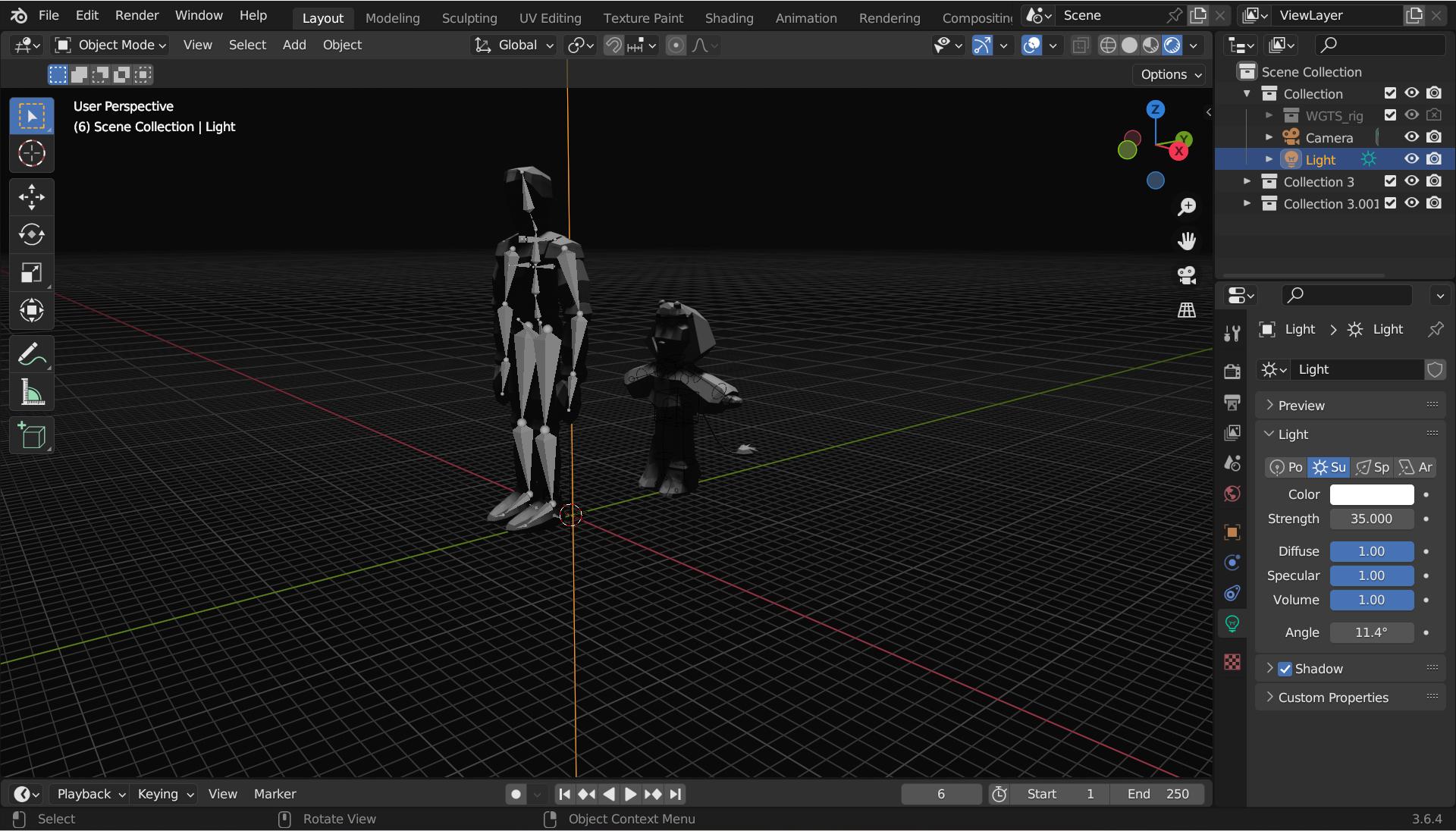Open the Physics properties tab
The height and width of the screenshot is (831, 1456).
(1232, 563)
